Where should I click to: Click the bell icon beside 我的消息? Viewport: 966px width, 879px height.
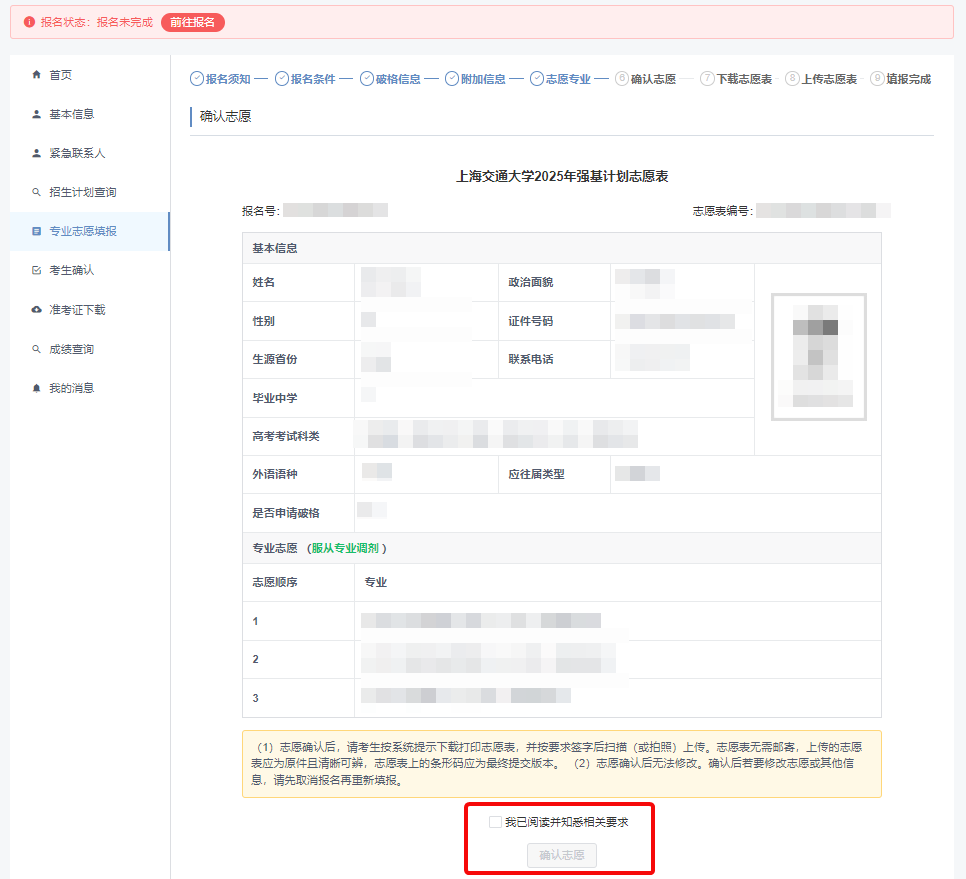pos(36,388)
